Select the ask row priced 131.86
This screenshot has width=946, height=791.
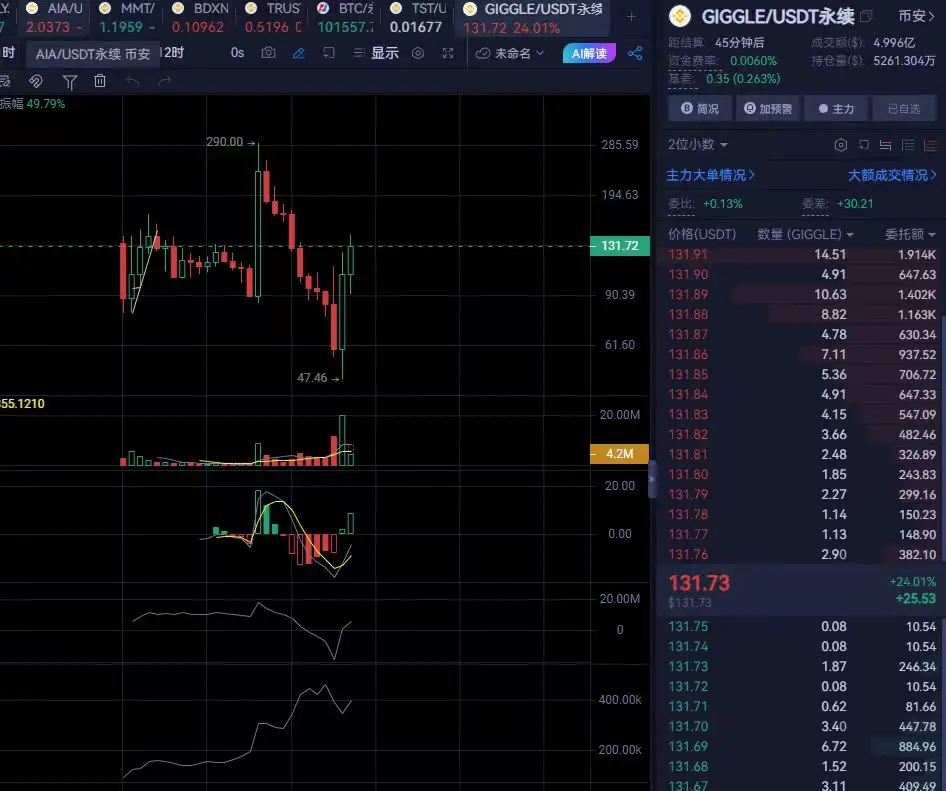point(802,354)
